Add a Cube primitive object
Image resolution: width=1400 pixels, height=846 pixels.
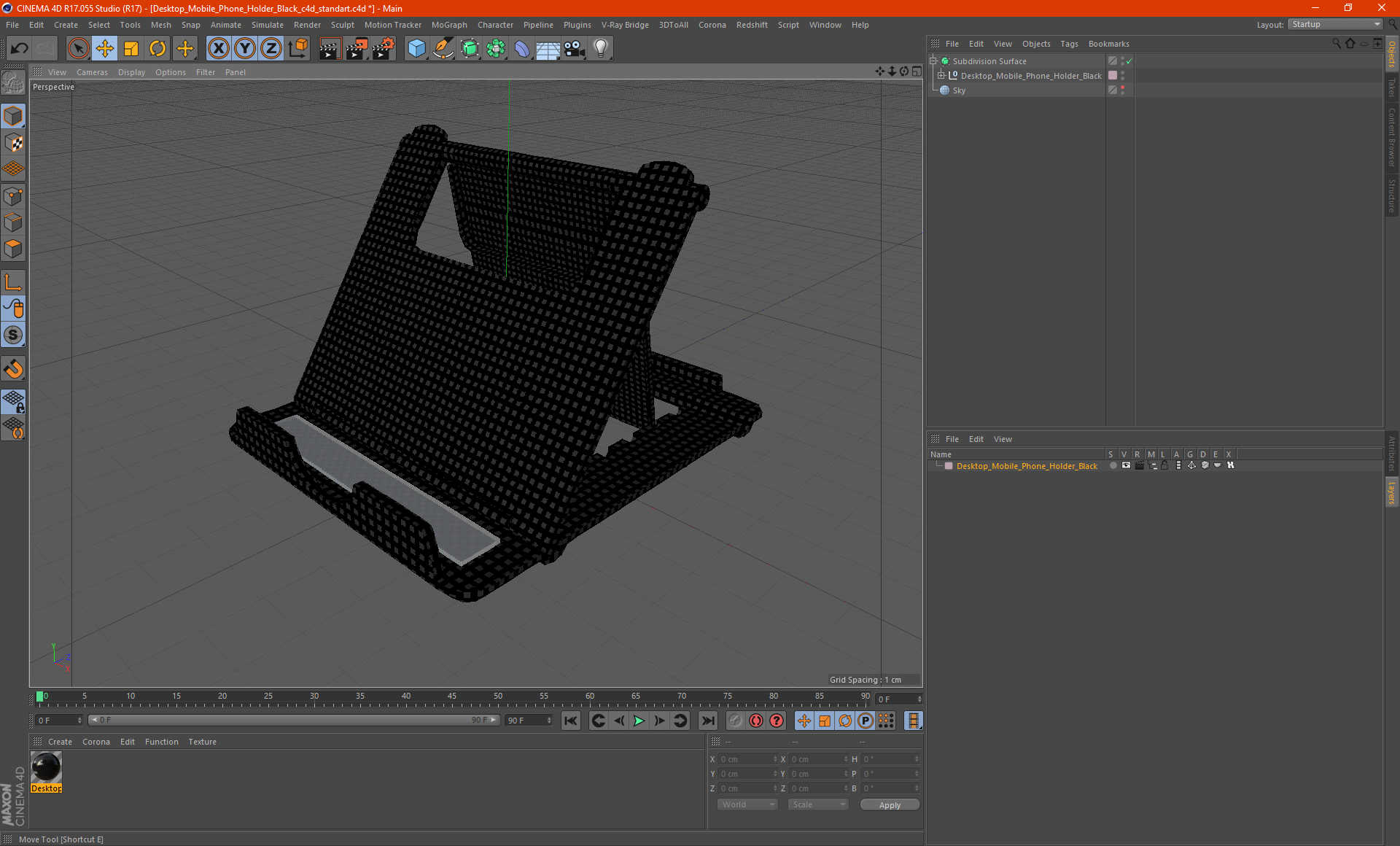click(416, 49)
